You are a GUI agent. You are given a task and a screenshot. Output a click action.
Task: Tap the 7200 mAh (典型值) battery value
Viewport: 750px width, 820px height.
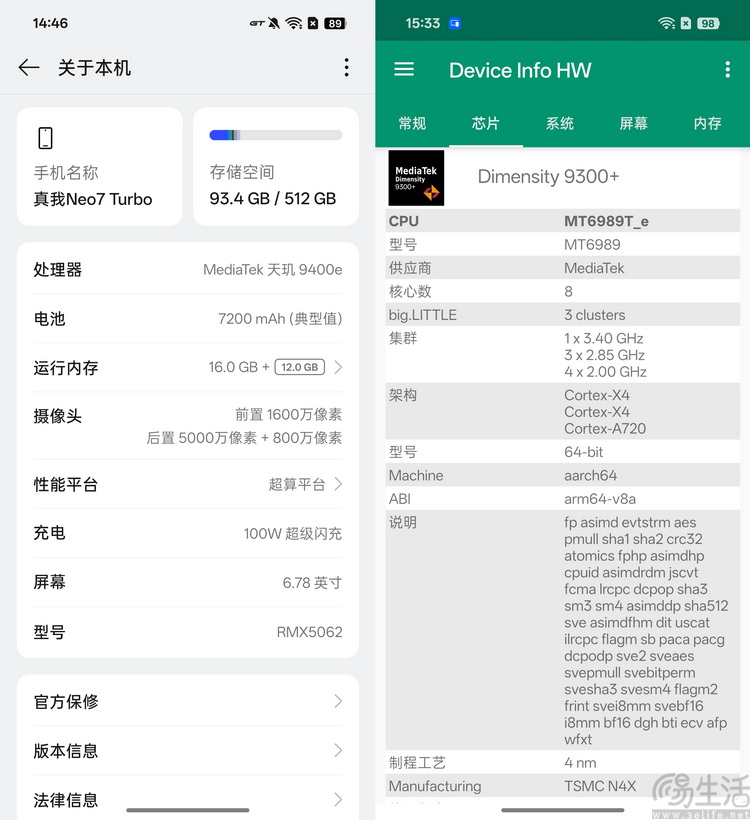pyautogui.click(x=280, y=318)
